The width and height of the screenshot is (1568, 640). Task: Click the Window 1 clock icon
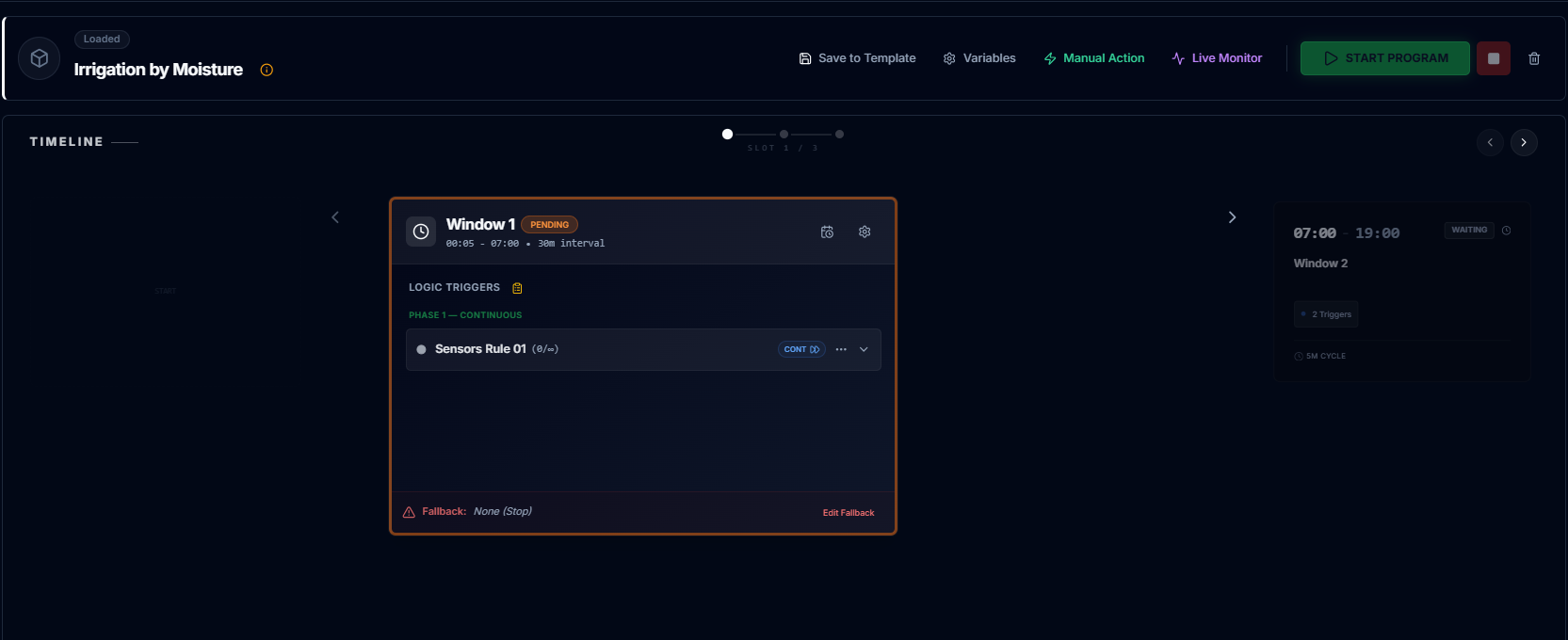(421, 232)
